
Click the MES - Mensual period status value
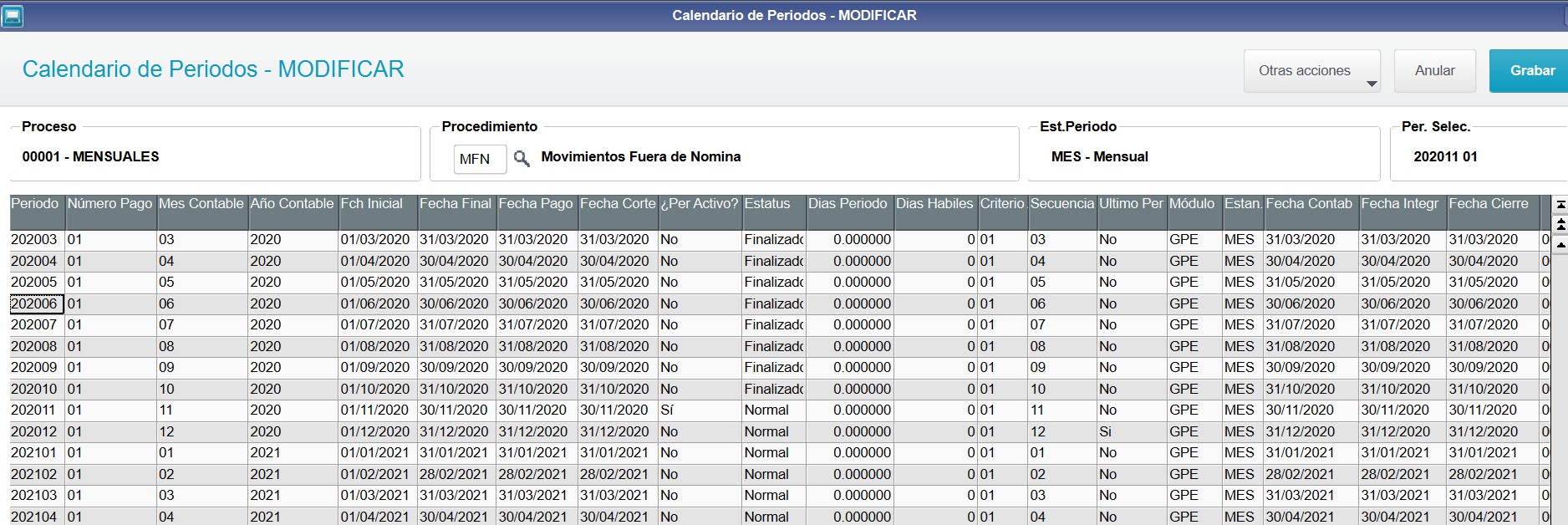pyautogui.click(x=1099, y=157)
